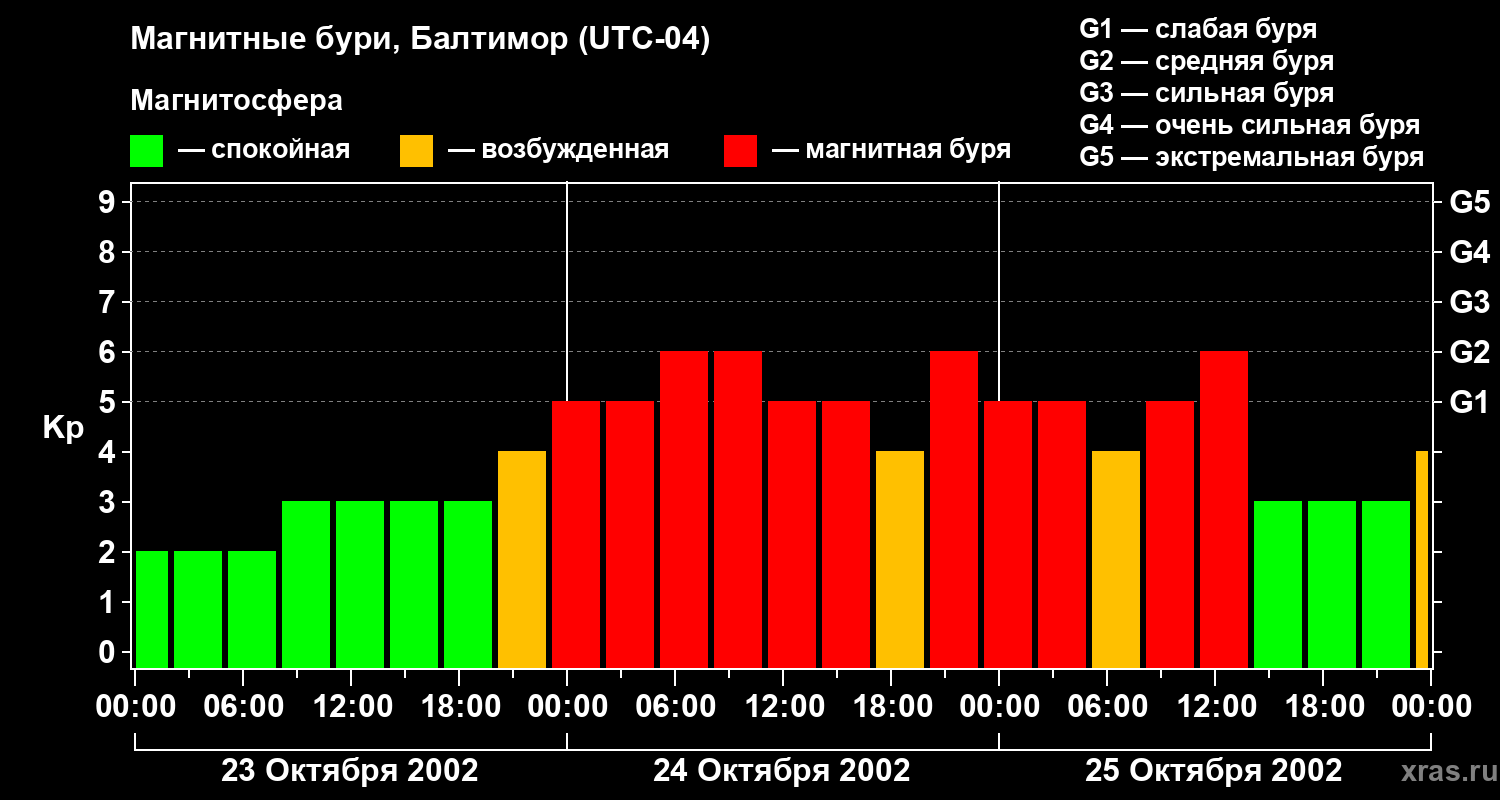Image resolution: width=1500 pixels, height=800 pixels.
Task: Click the 25 October 02:00–05:00 red bar
Action: click(1062, 535)
